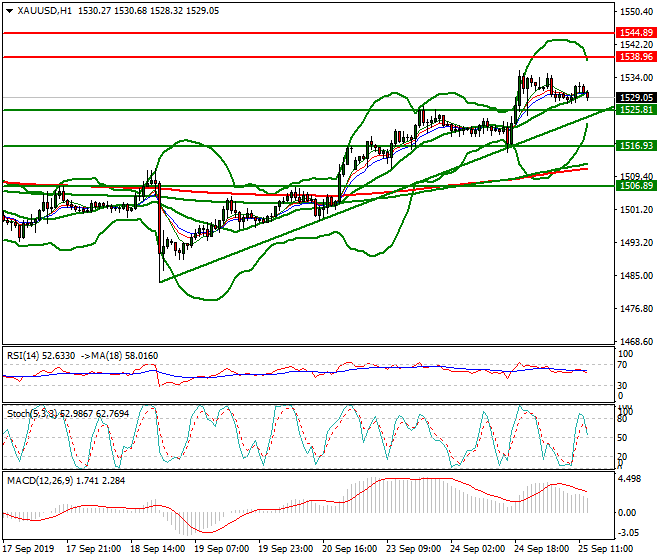The width and height of the screenshot is (660, 560).
Task: Click the 1485.00 price scale value
Action: pyautogui.click(x=636, y=275)
